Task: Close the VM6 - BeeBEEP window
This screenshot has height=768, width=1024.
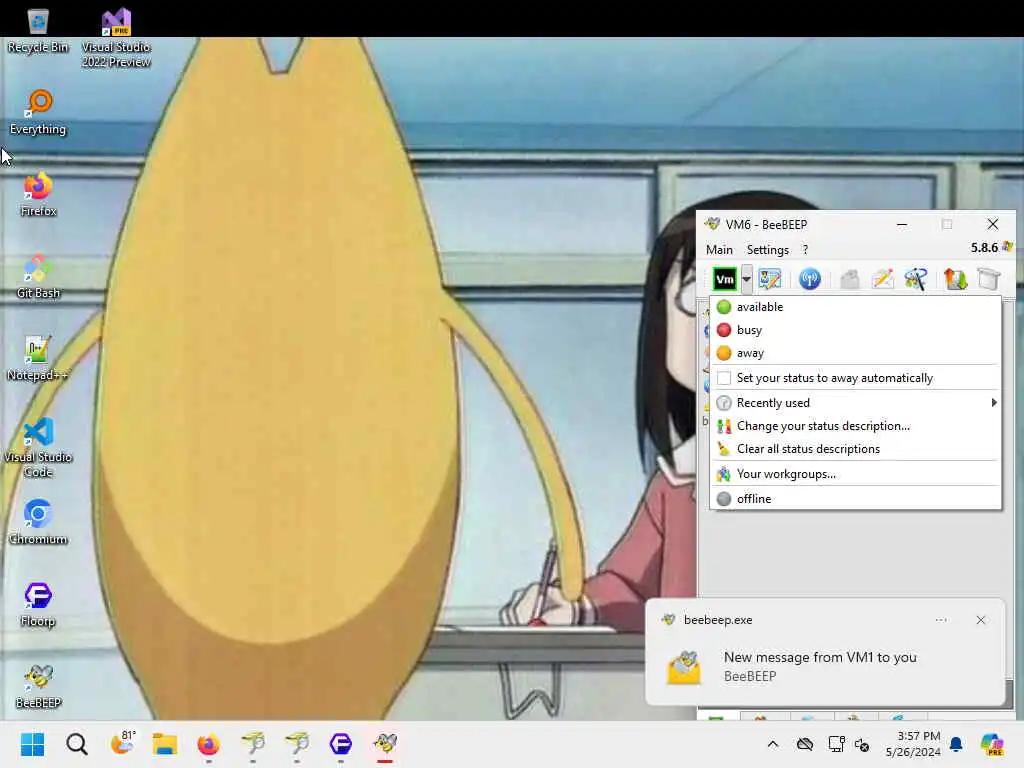Action: tap(993, 224)
